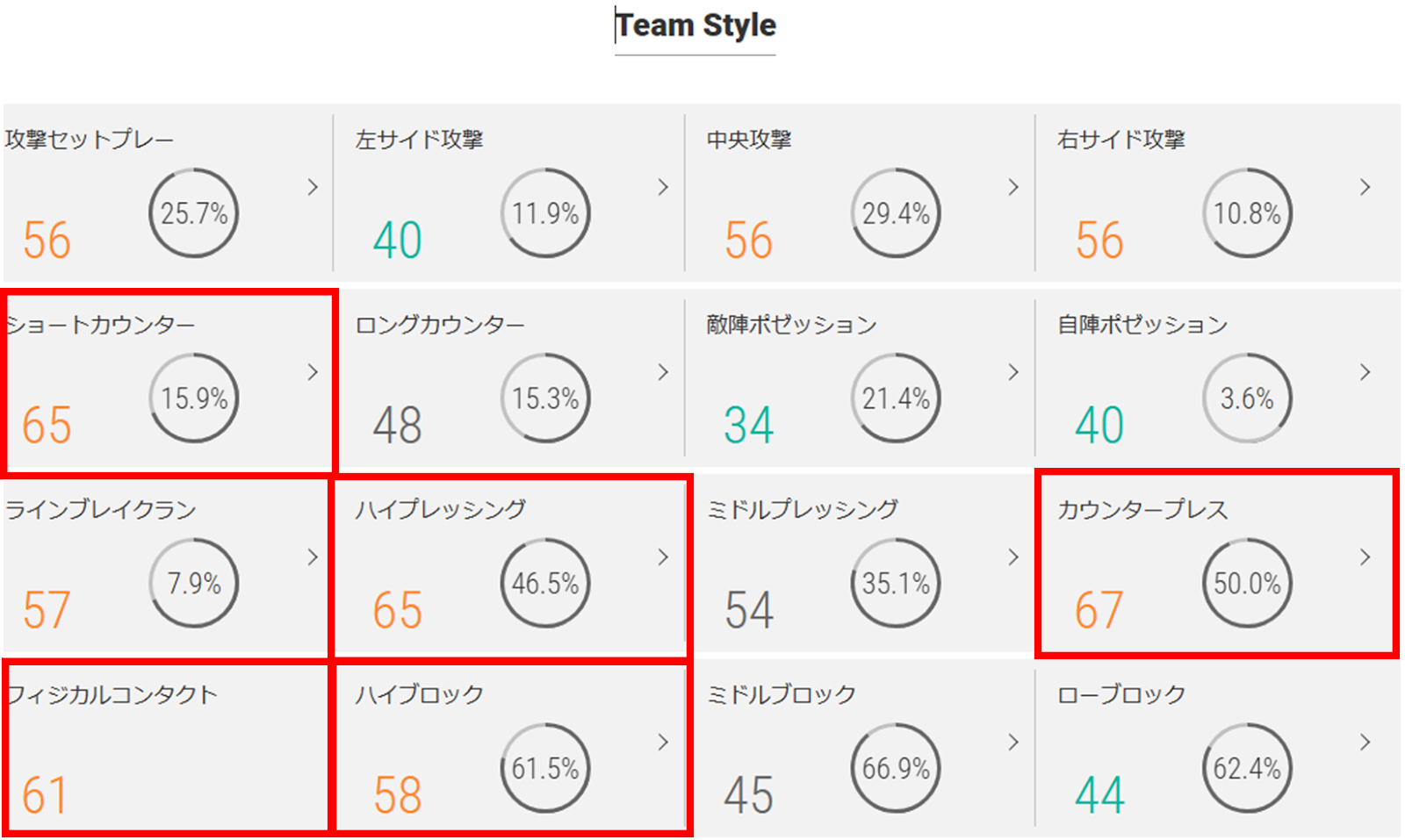
Task: Expand the 攻撃セットプレー chevron arrow
Action: pos(313,187)
